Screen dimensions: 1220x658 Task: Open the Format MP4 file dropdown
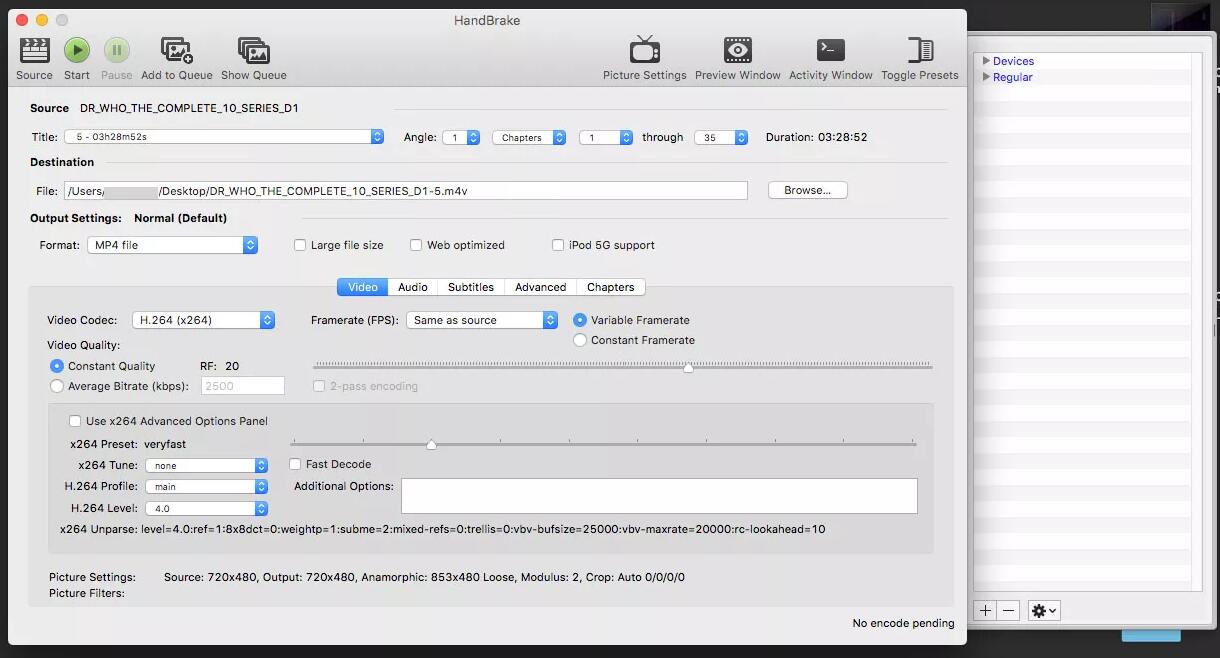(x=171, y=245)
